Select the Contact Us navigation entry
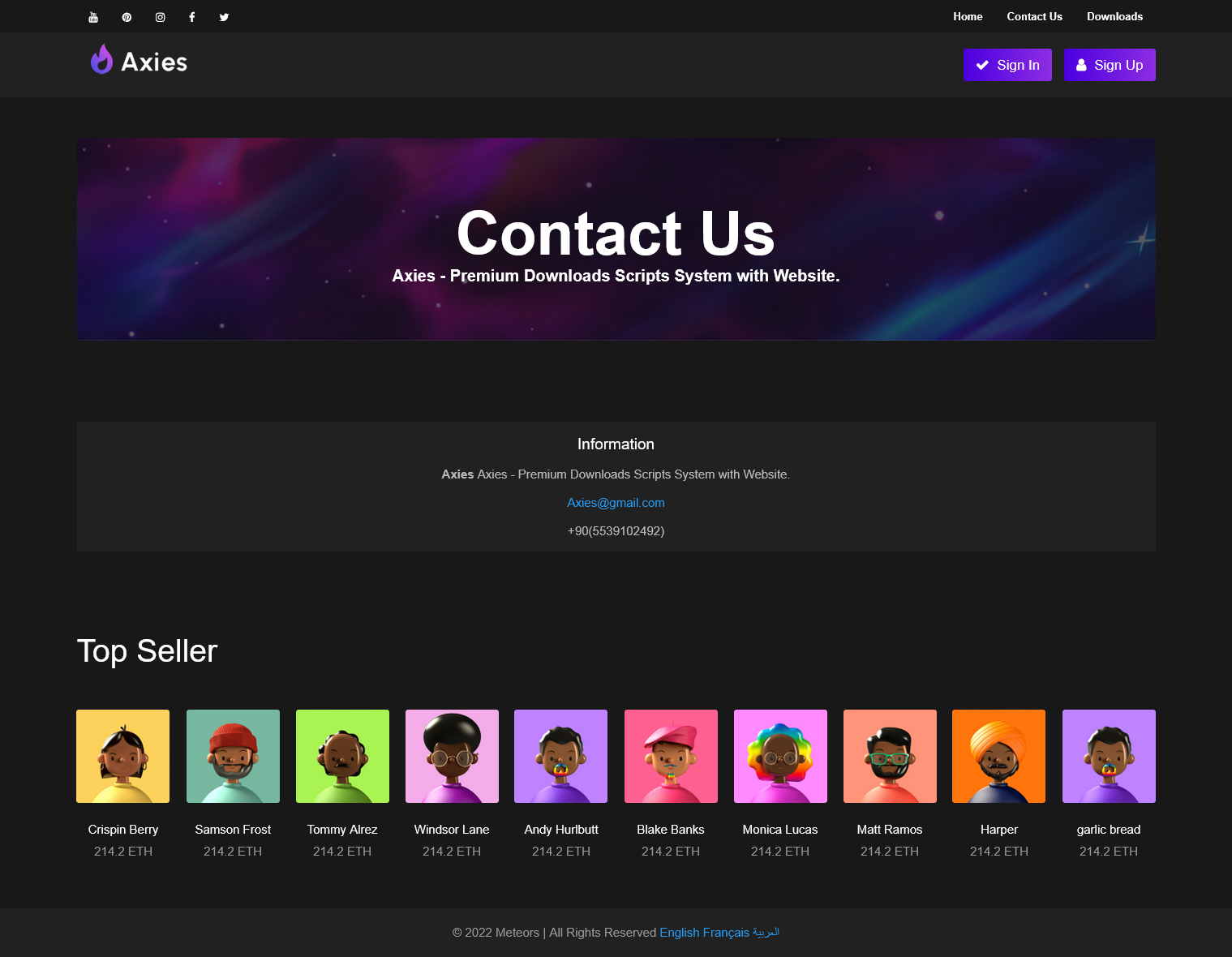This screenshot has width=1232, height=957. pyautogui.click(x=1034, y=16)
